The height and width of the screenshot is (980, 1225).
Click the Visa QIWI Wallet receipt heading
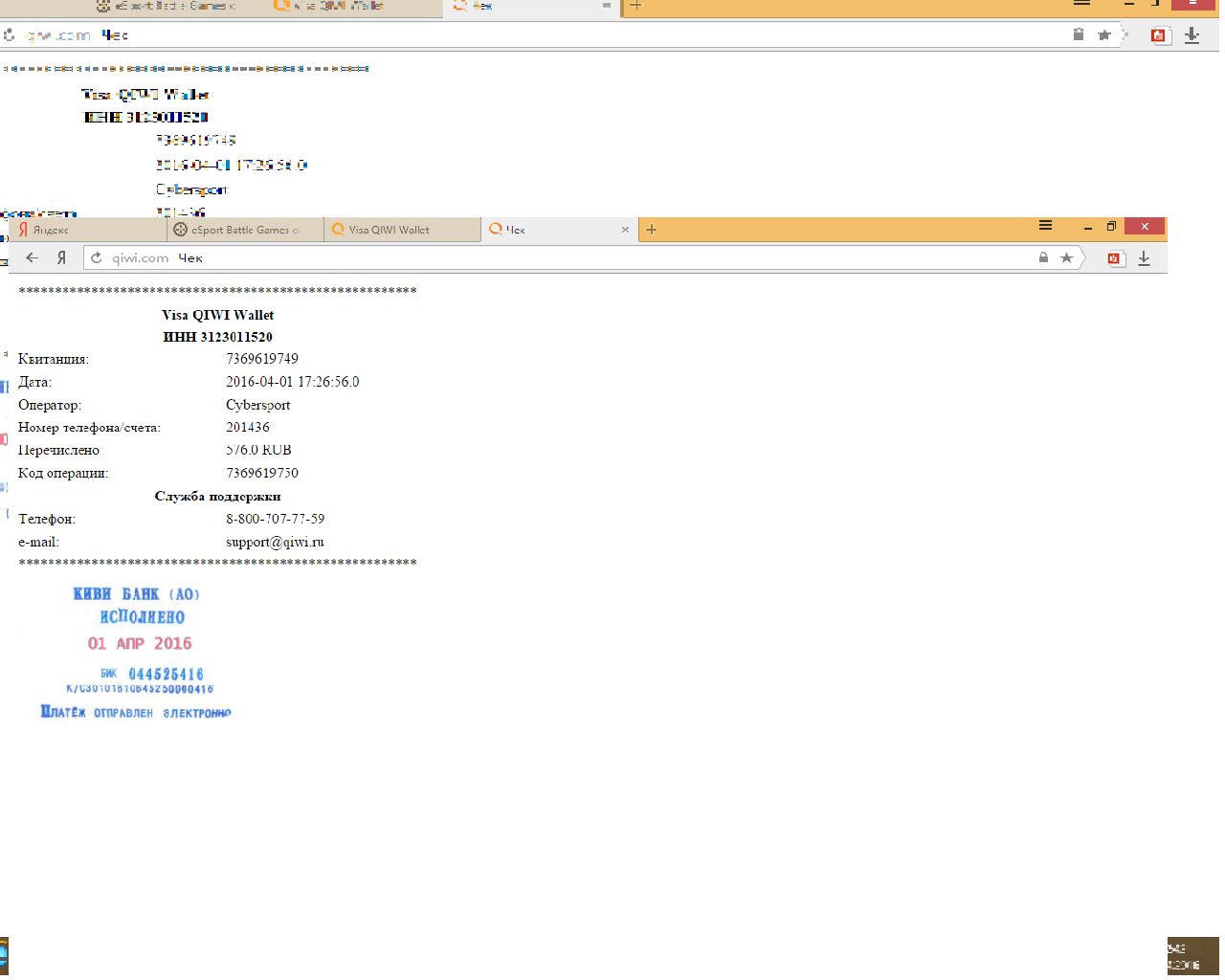click(x=218, y=315)
